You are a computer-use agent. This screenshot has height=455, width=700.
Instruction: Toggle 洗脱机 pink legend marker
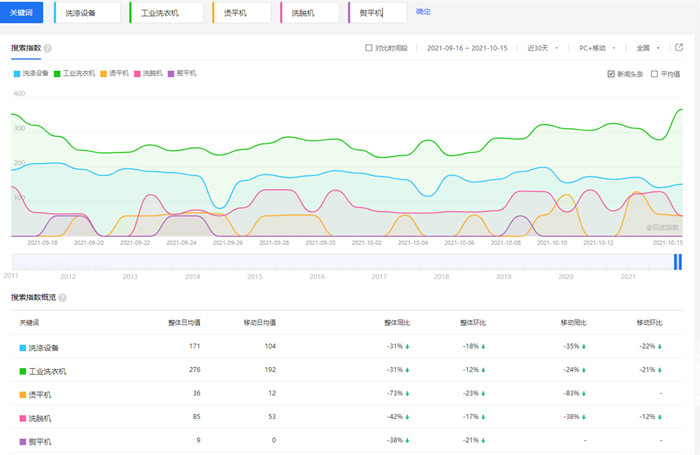(138, 73)
